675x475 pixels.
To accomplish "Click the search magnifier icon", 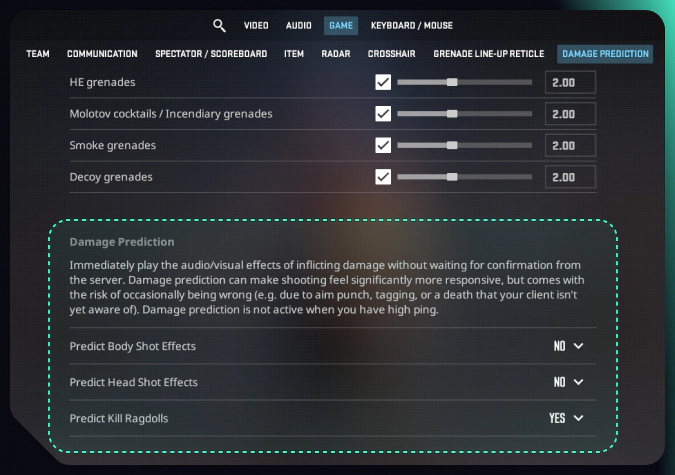I will [x=219, y=26].
